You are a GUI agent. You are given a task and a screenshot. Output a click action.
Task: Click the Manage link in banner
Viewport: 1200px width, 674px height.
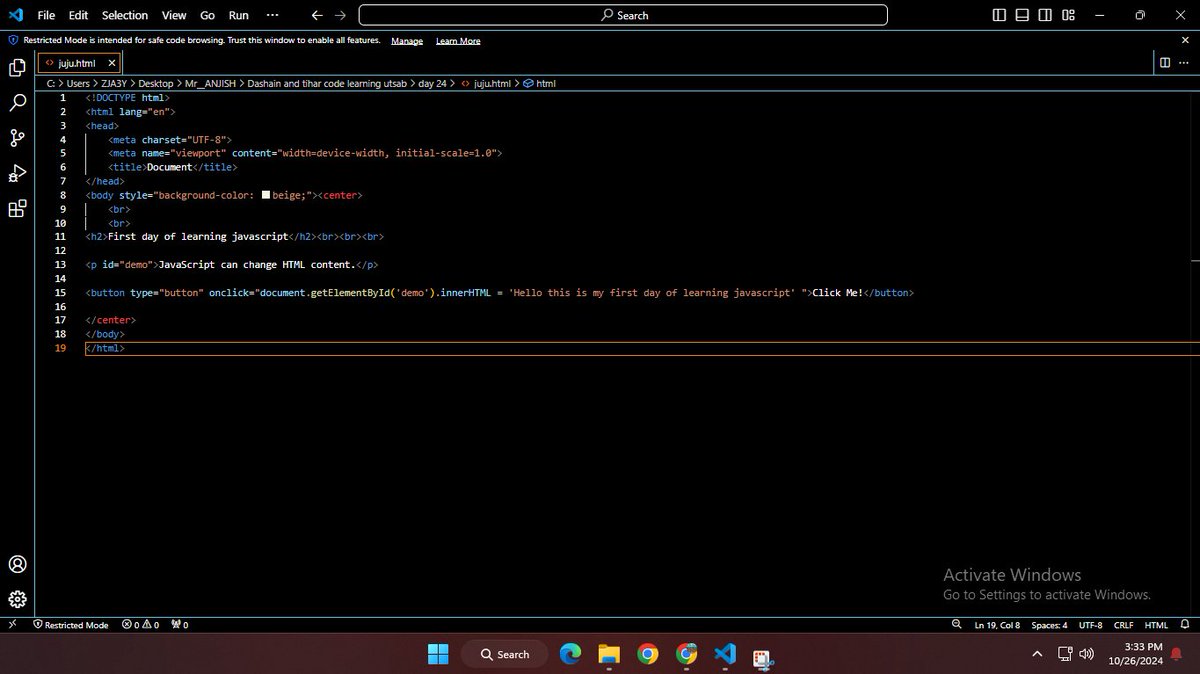point(407,41)
